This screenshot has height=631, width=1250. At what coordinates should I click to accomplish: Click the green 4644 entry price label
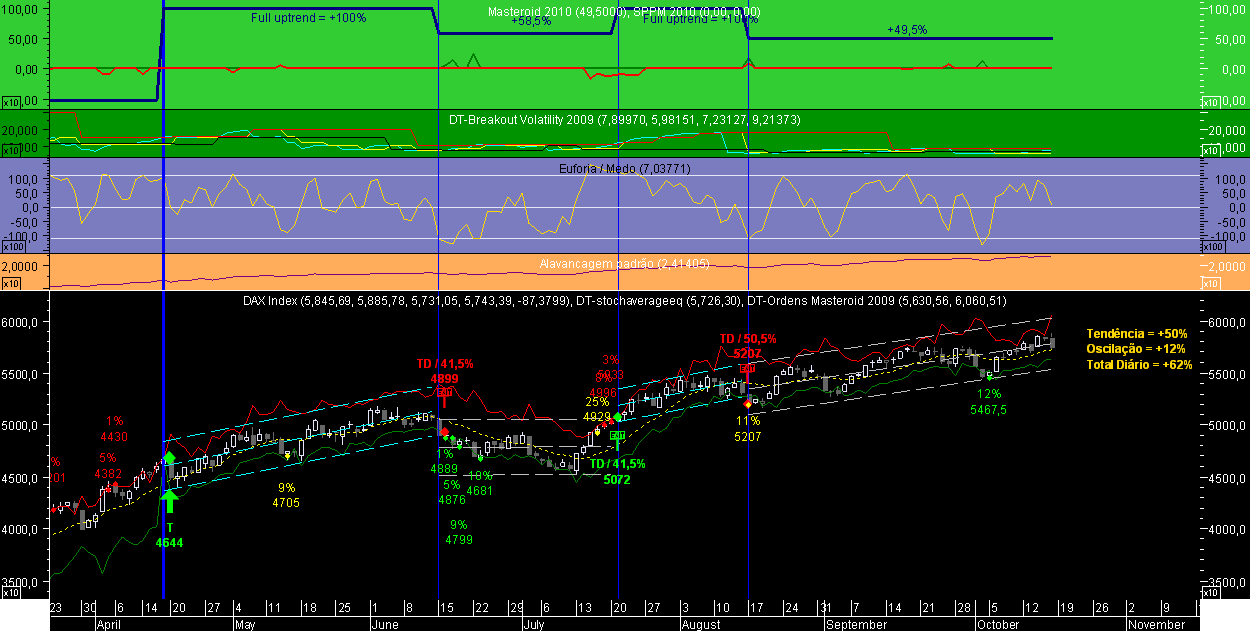(x=169, y=542)
